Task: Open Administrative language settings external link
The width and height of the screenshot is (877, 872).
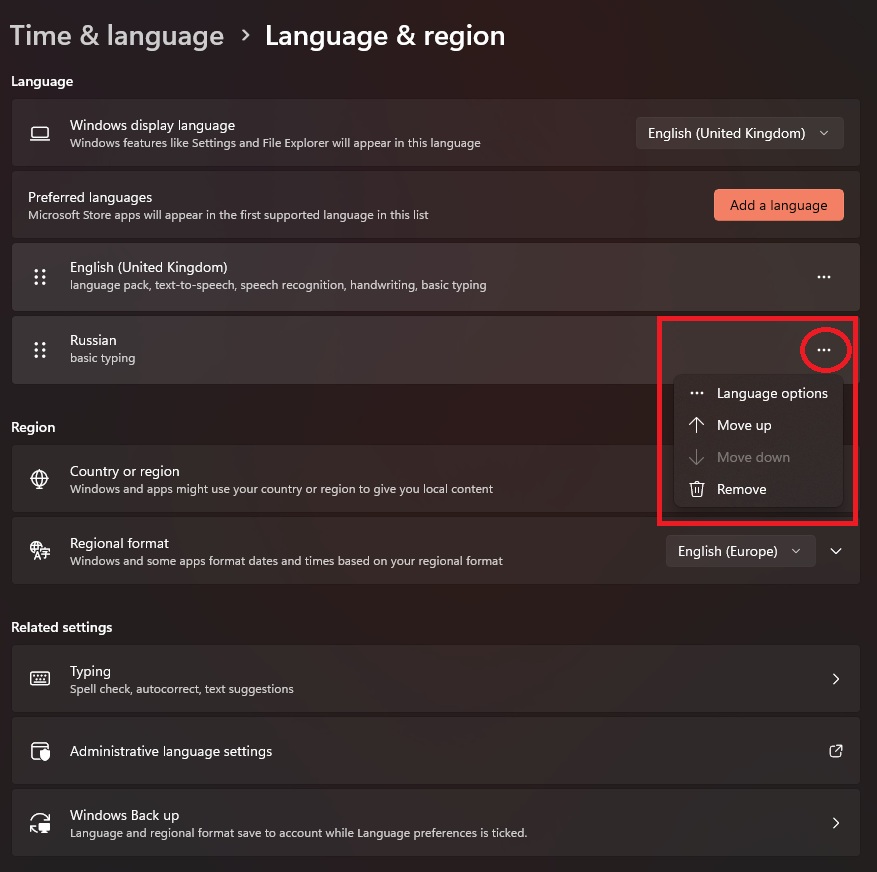Action: [x=836, y=751]
